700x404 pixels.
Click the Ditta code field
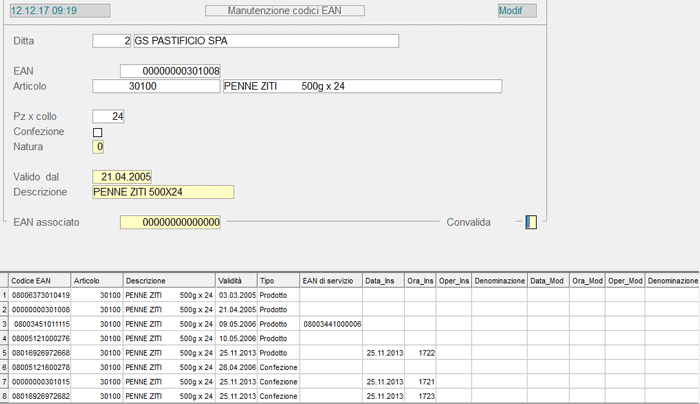(x=112, y=41)
